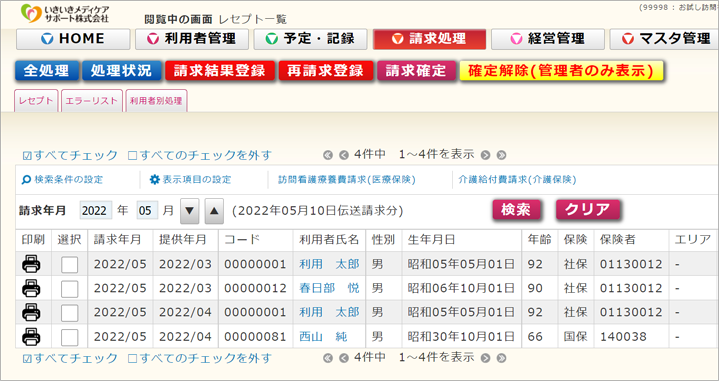
Task: Print the 利用 太郎 2022/03 receipt
Action: click(x=31, y=264)
